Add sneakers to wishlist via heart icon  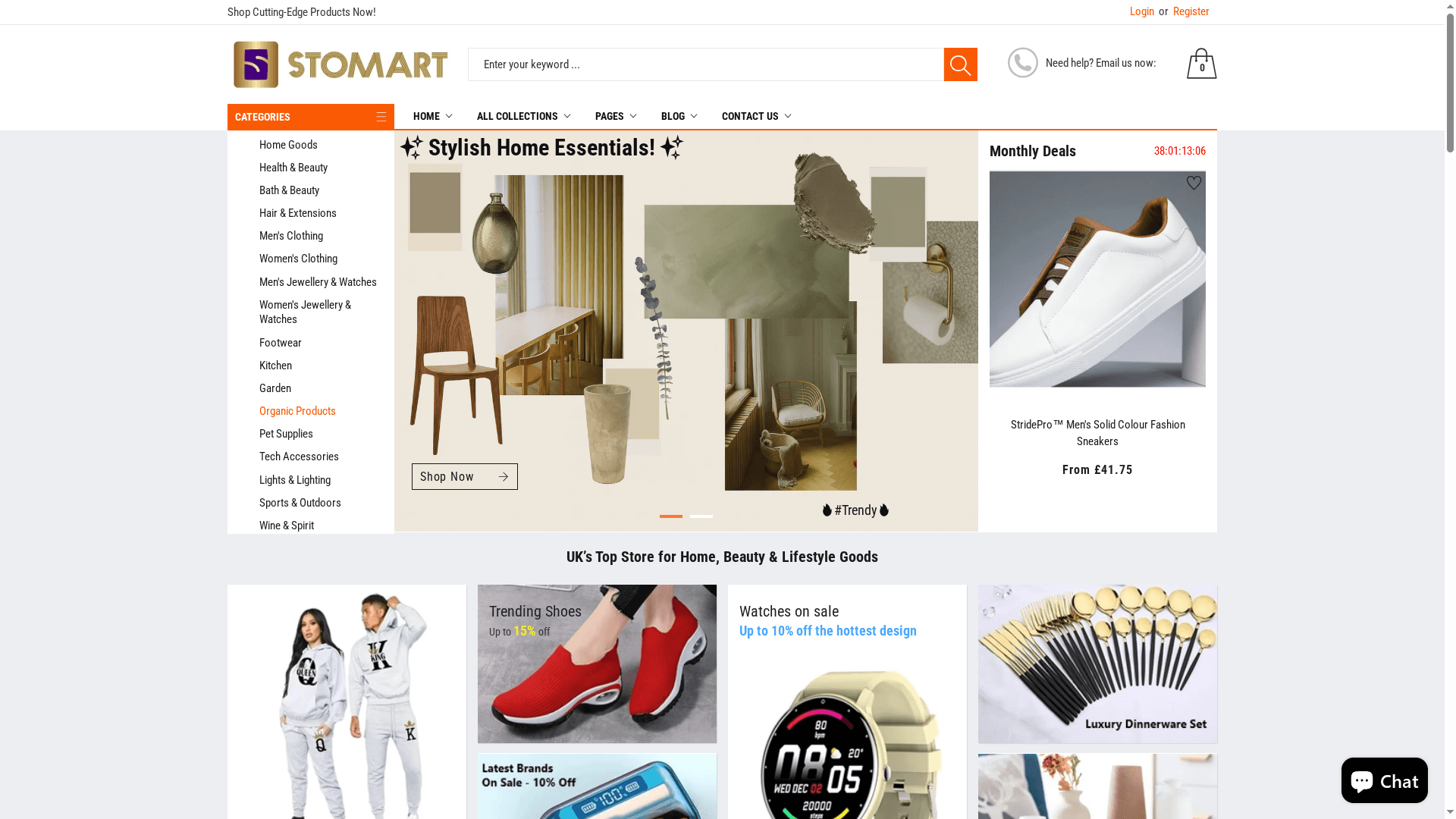tap(1194, 183)
